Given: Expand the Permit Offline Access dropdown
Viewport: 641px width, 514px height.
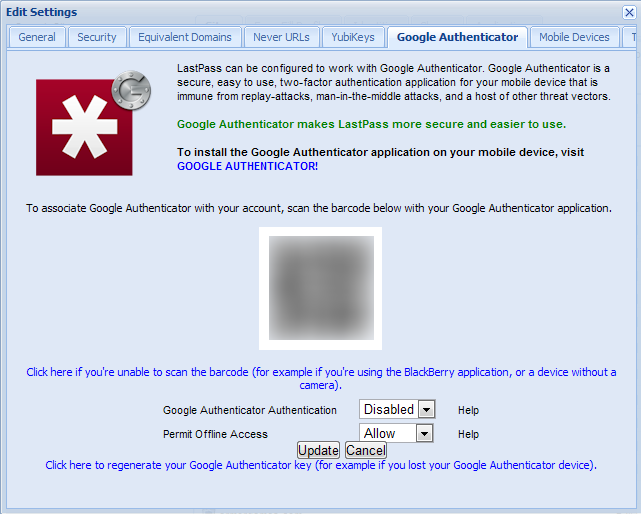Looking at the screenshot, I should (396, 433).
